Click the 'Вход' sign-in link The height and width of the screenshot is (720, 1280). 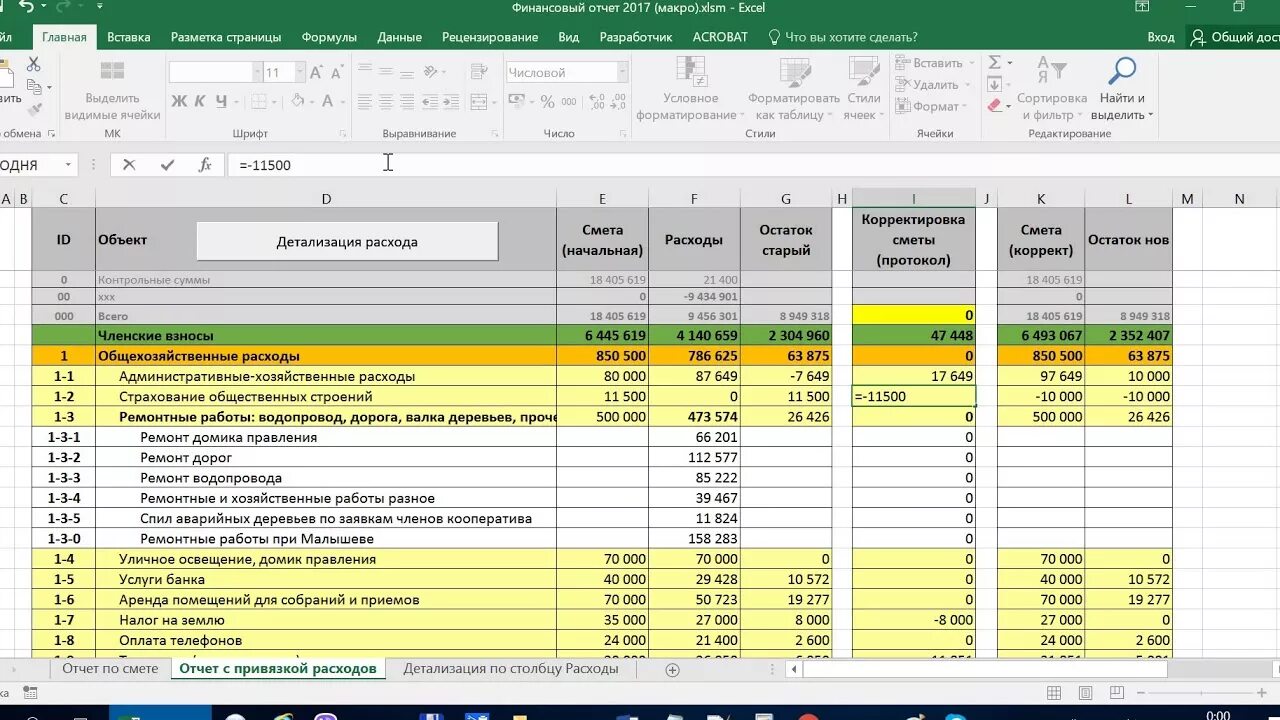pyautogui.click(x=1161, y=37)
